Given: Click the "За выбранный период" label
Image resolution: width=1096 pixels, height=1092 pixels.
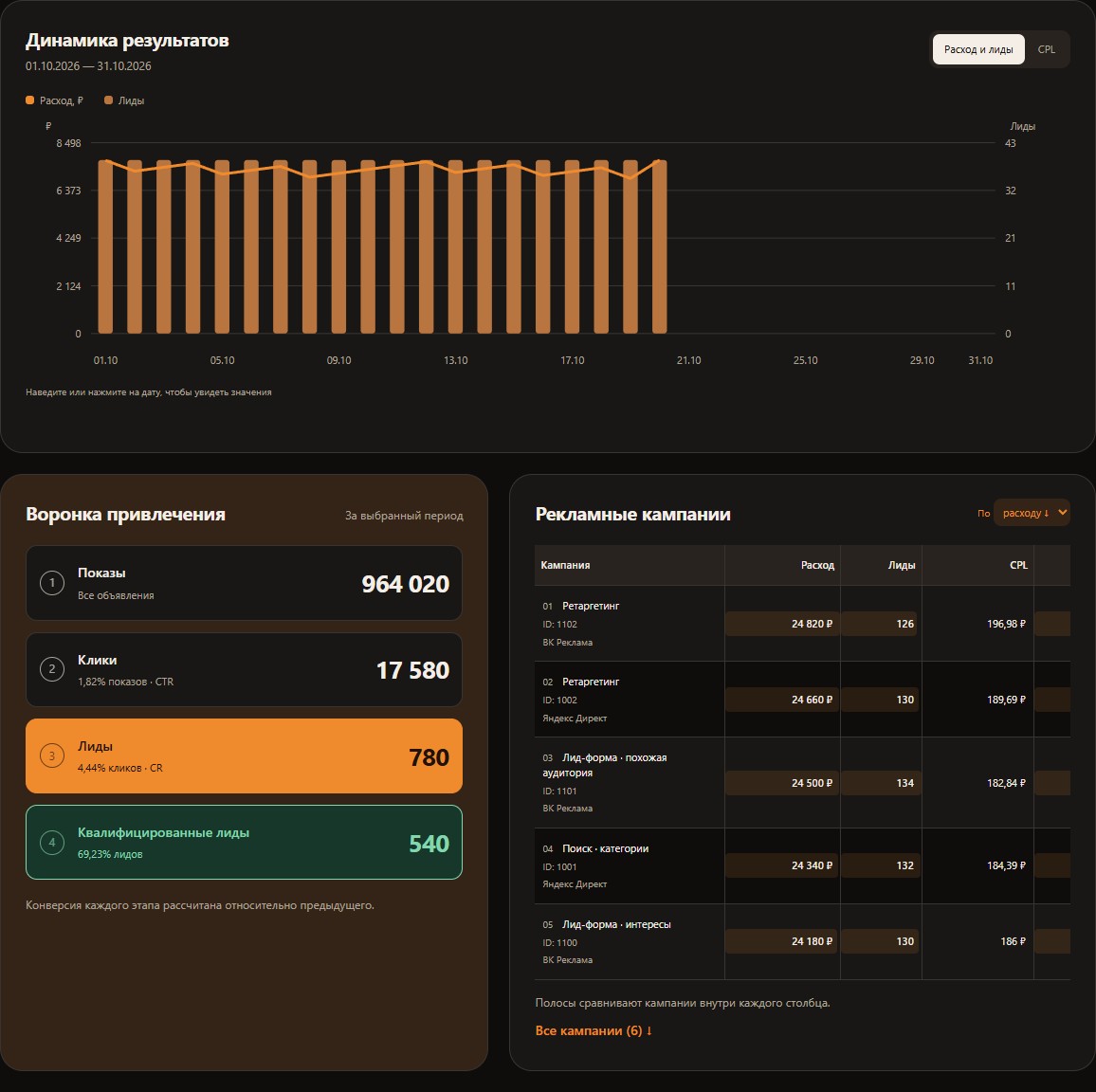Looking at the screenshot, I should pos(404,516).
